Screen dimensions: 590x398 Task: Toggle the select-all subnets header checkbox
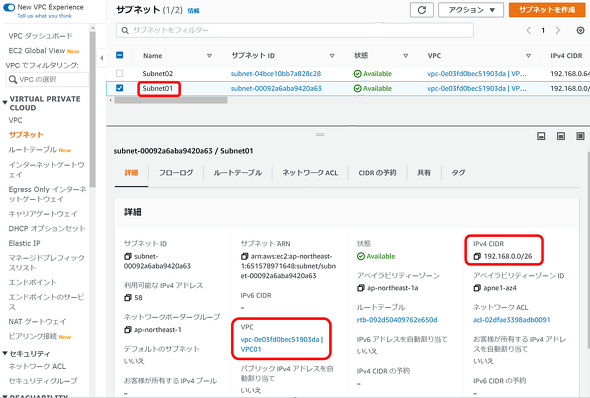[x=119, y=55]
